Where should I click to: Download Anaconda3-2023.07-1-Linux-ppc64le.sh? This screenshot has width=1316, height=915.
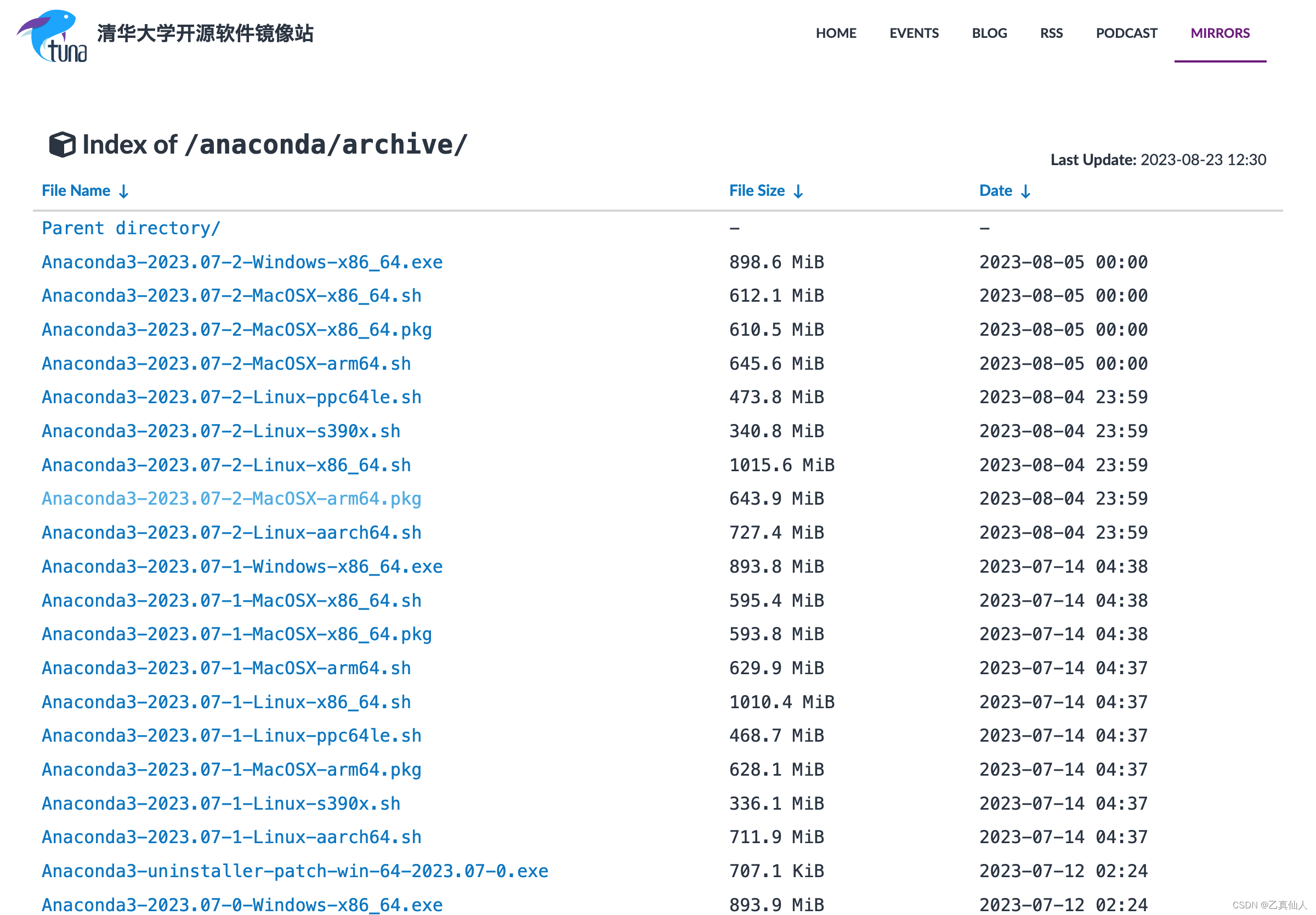coord(231,736)
